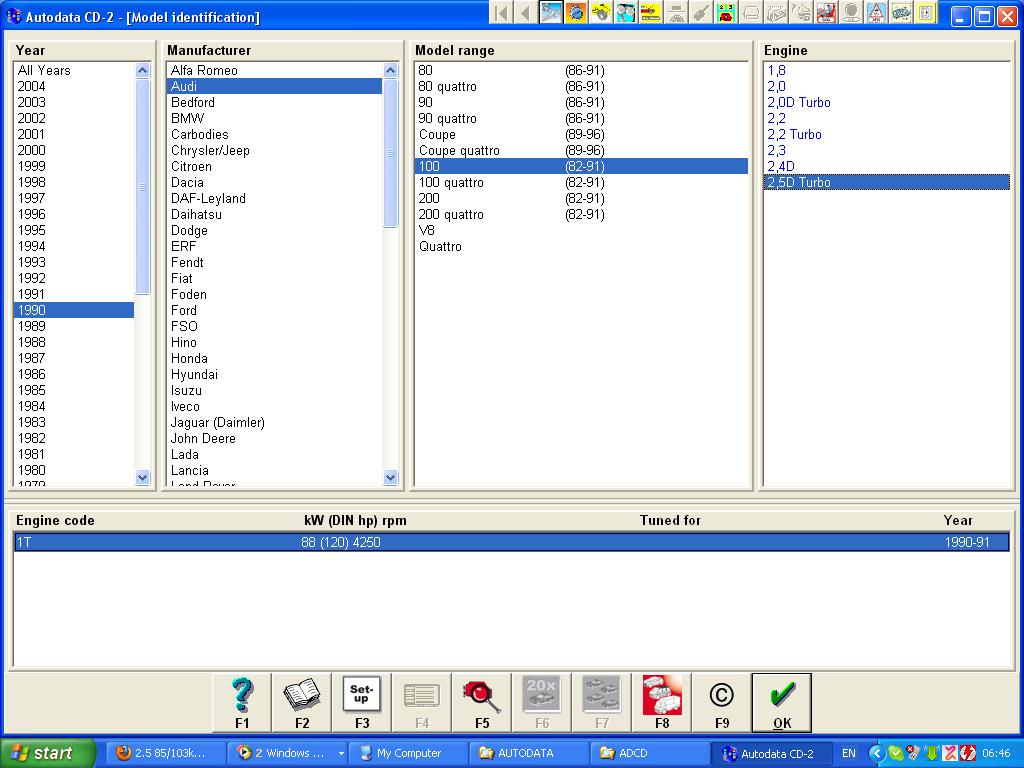Screen dimensions: 1024x768
Task: Expand hidden system tray icons chevron
Action: (876, 754)
